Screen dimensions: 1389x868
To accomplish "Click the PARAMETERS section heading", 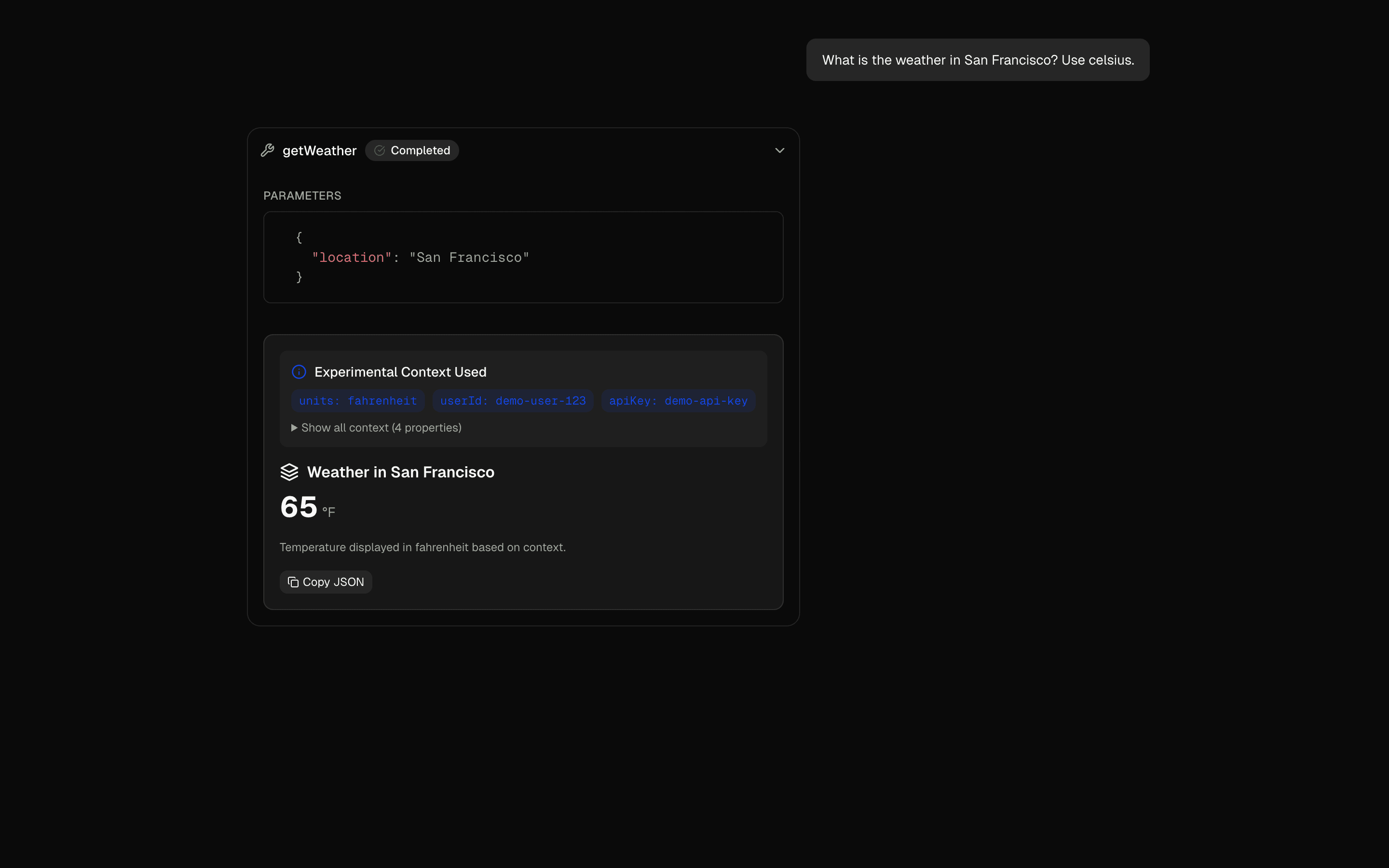I will (x=302, y=195).
